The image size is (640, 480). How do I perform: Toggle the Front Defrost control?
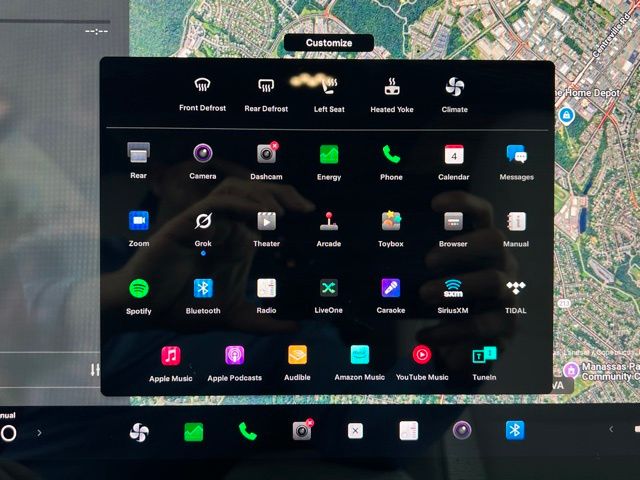(x=202, y=87)
